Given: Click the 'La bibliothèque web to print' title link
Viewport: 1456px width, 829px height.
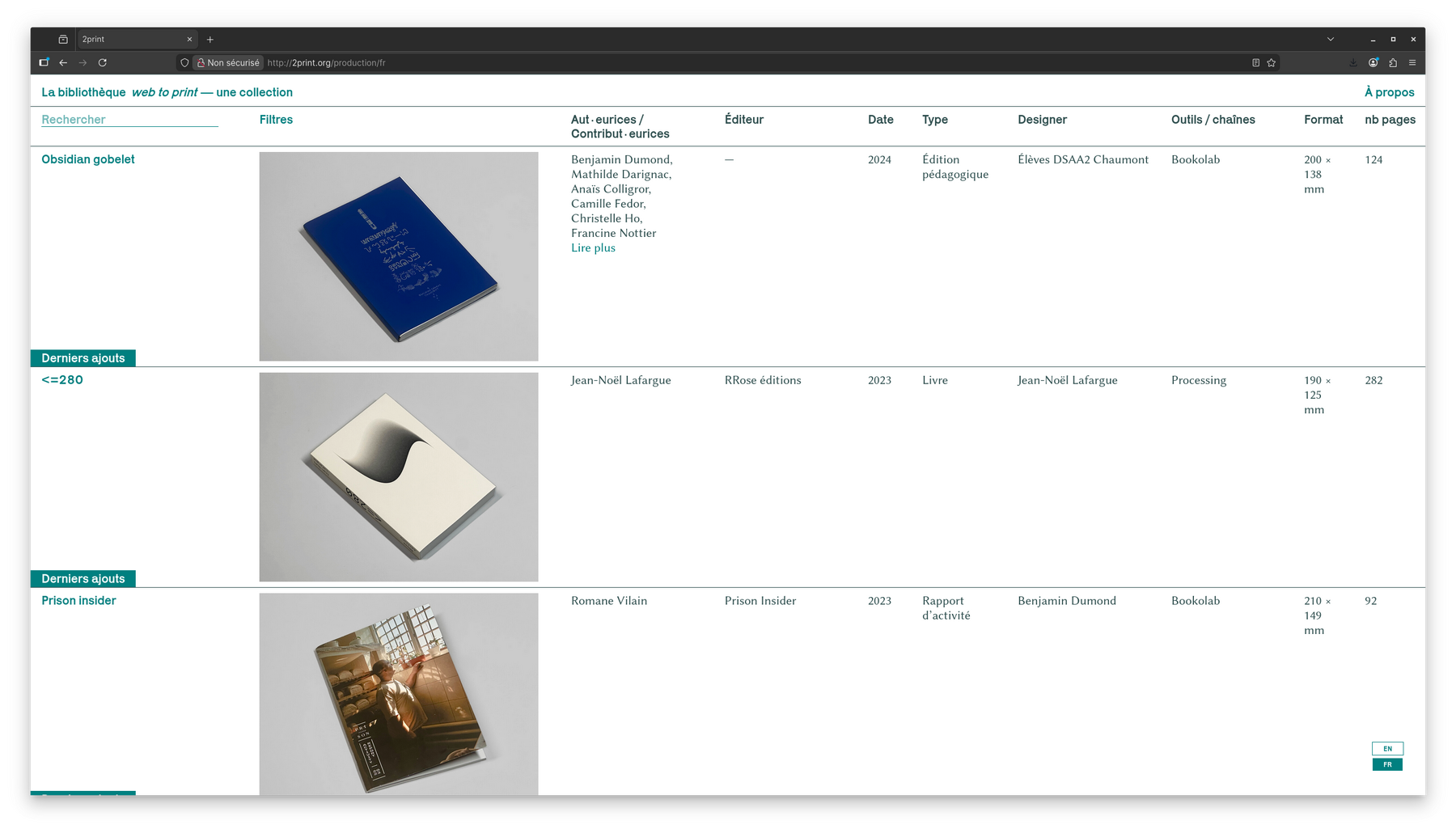Looking at the screenshot, I should tap(167, 92).
